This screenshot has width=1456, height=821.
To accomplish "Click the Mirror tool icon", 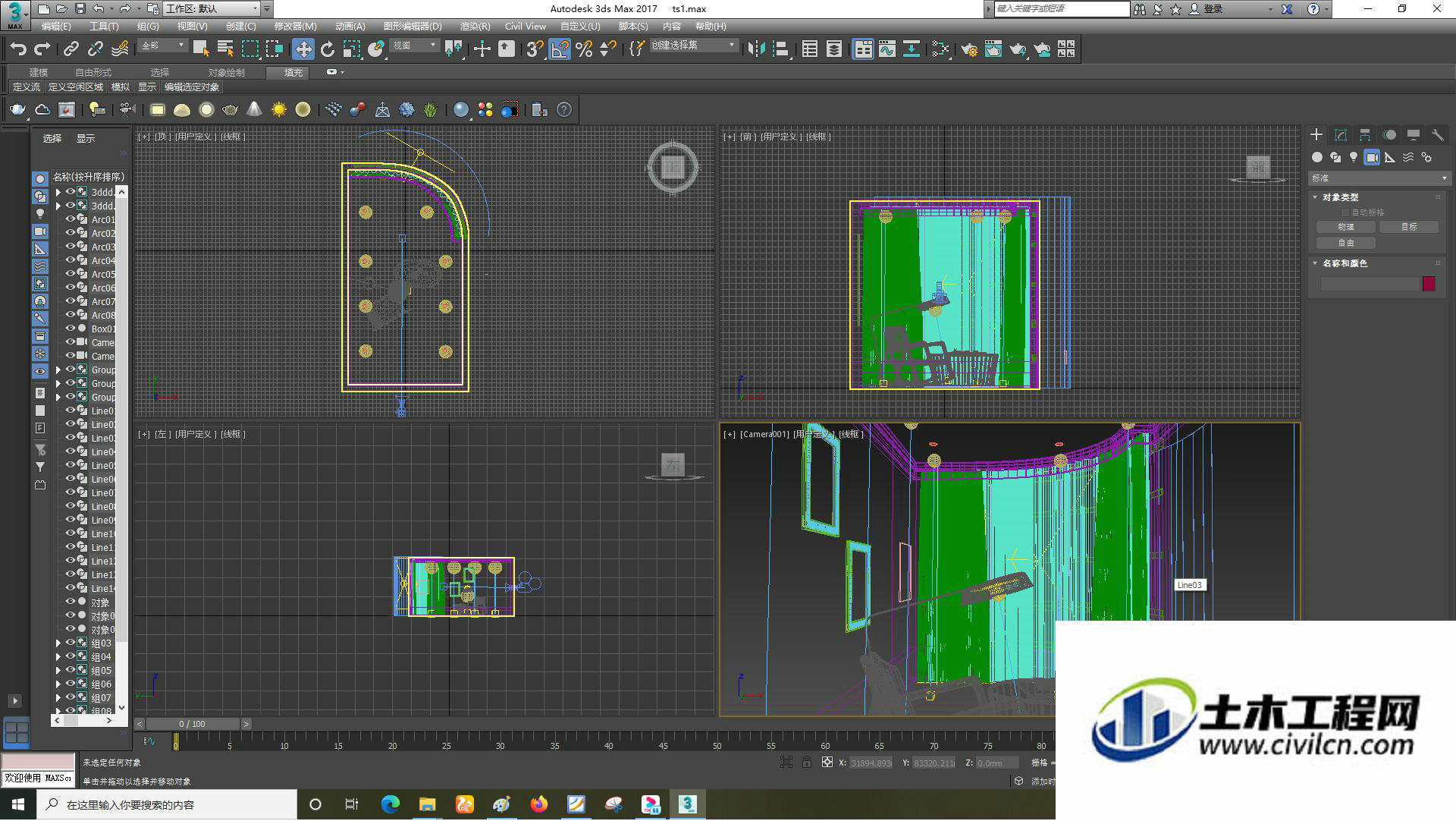I will click(x=756, y=49).
